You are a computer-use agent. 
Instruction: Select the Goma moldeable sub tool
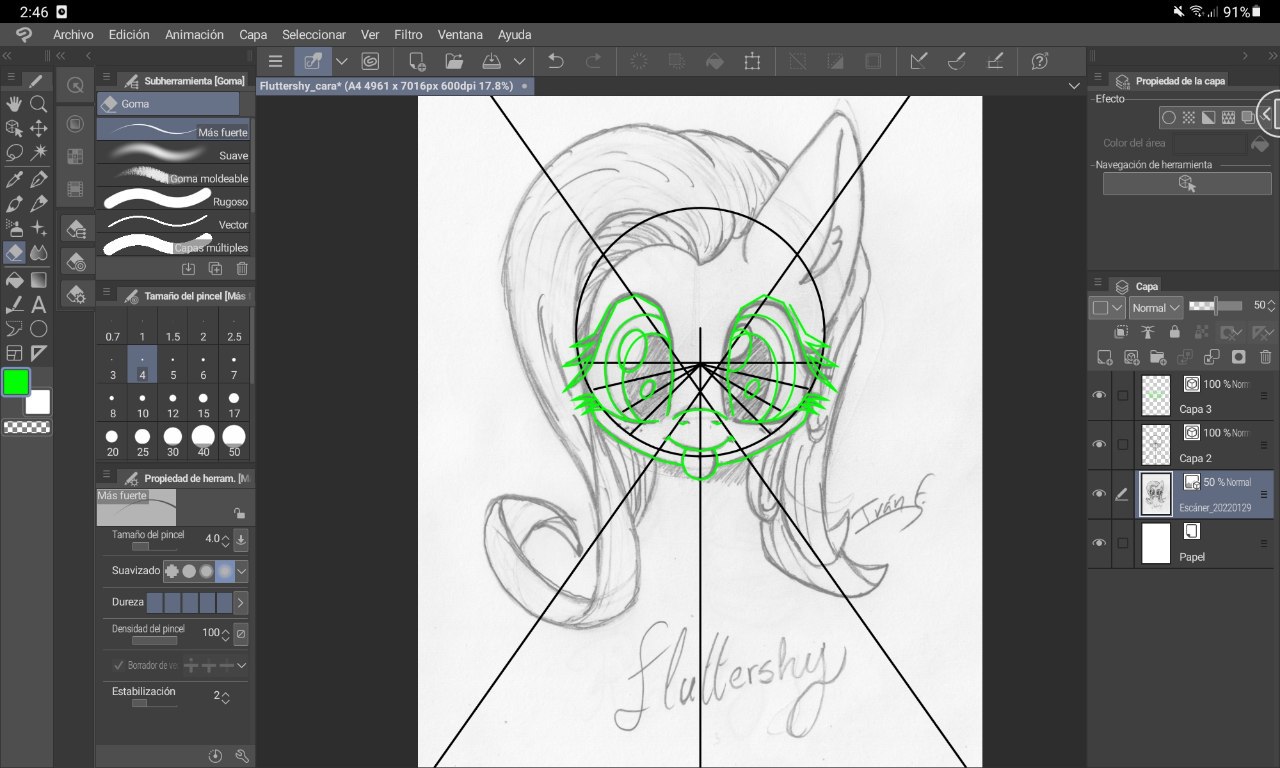(x=173, y=177)
